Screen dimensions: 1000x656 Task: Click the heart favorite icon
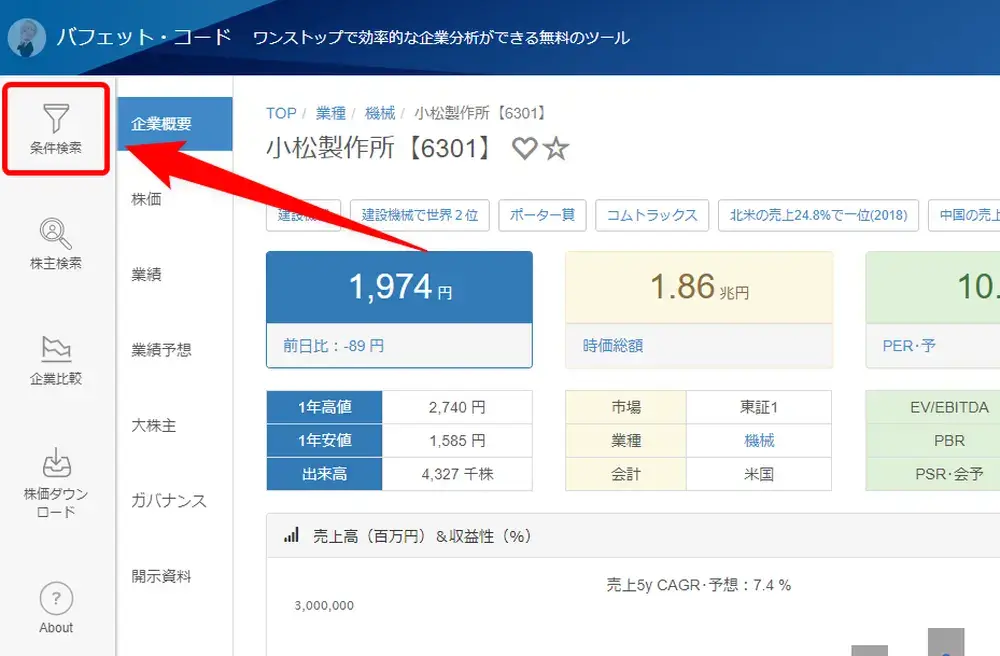coord(525,149)
